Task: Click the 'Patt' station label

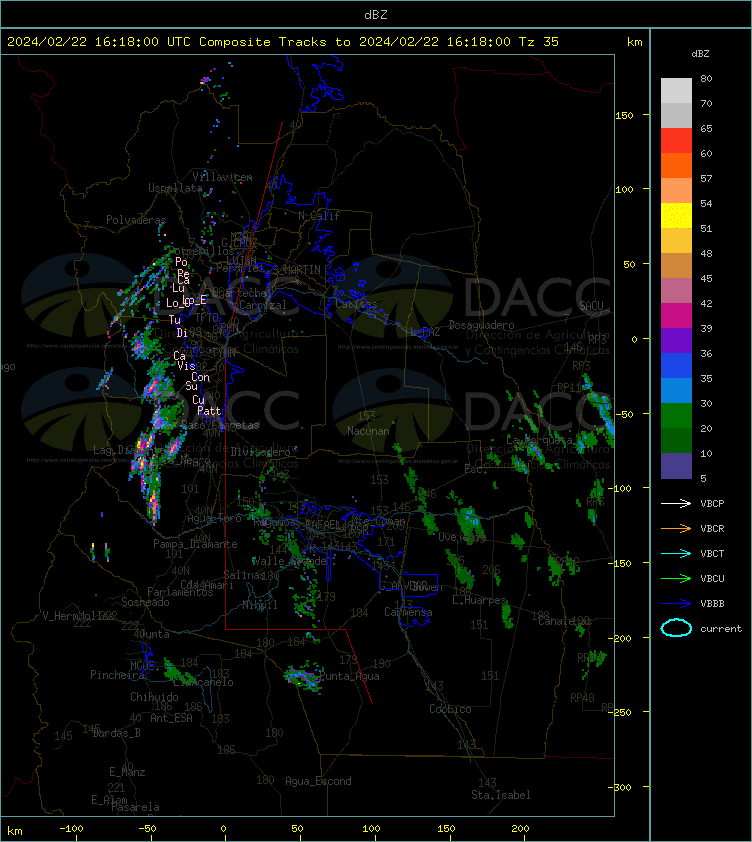Action: point(209,411)
